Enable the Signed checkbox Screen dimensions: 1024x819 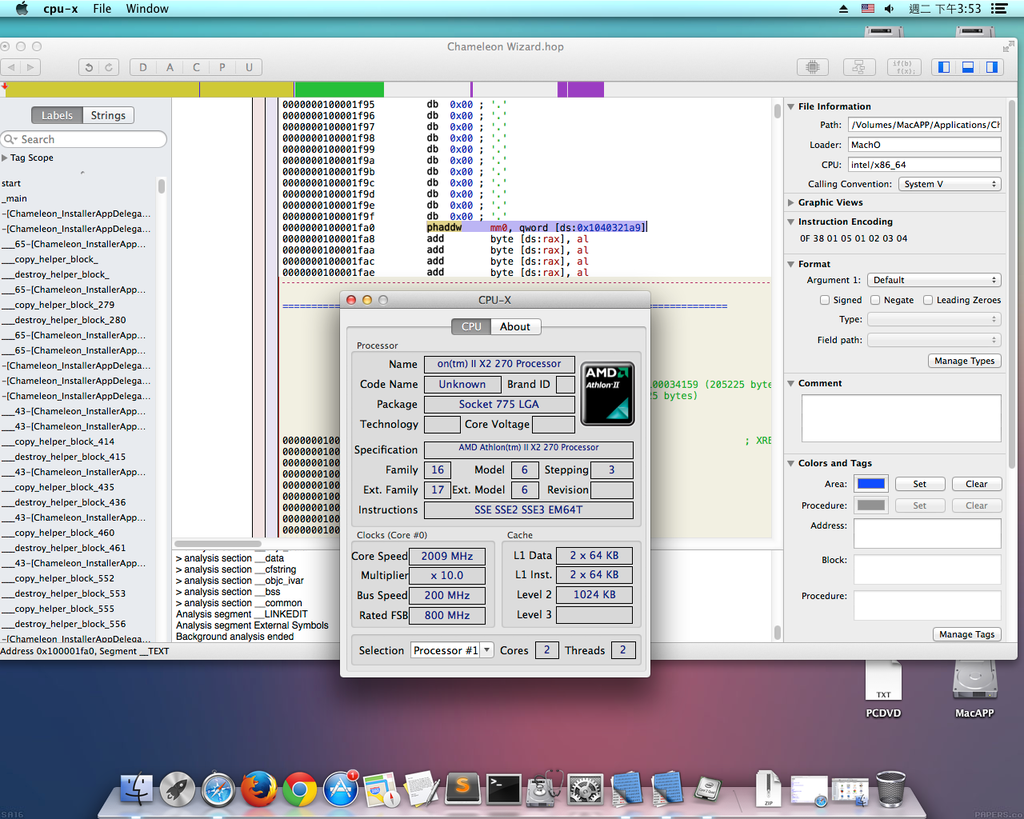pos(825,300)
